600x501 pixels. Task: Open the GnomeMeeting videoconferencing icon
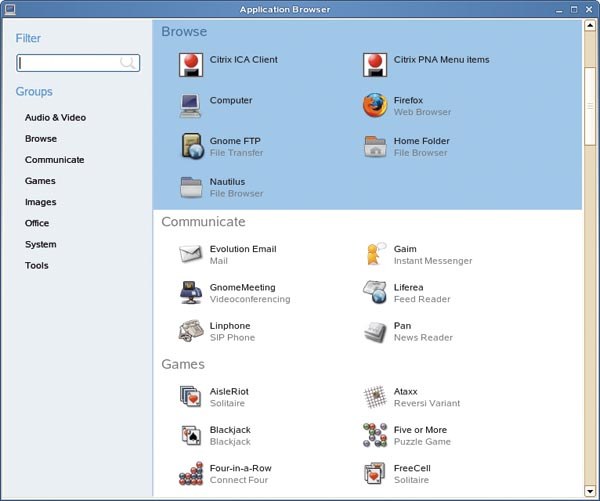[191, 292]
